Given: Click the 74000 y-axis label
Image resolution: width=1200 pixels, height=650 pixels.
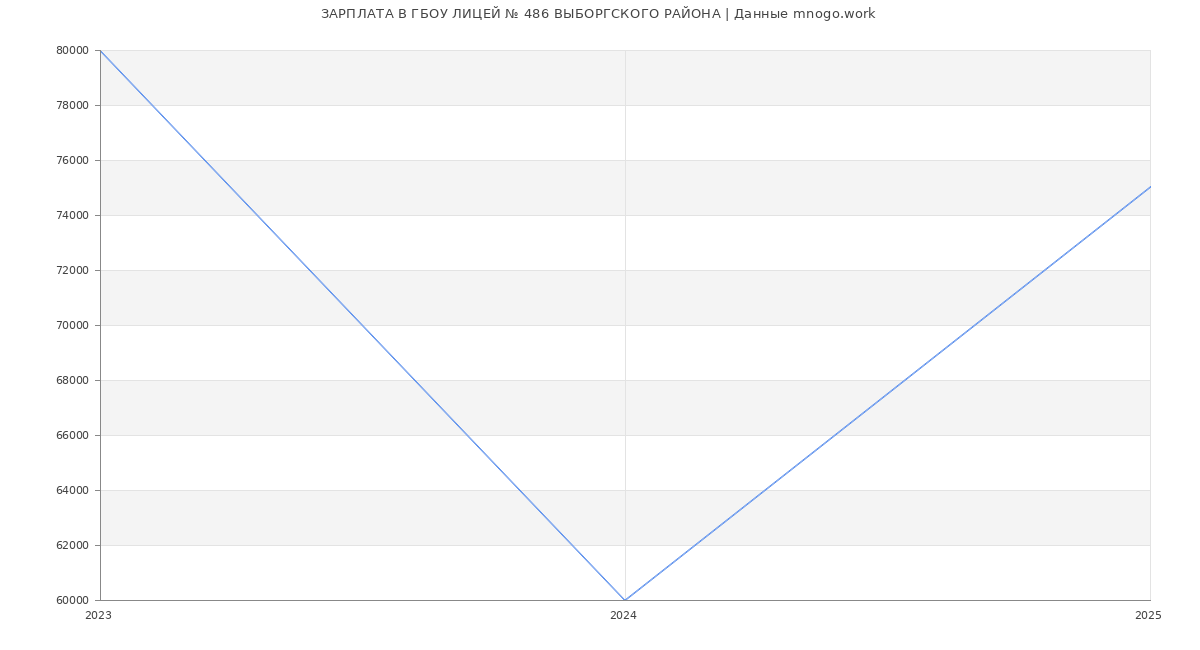Looking at the screenshot, I should click(73, 215).
